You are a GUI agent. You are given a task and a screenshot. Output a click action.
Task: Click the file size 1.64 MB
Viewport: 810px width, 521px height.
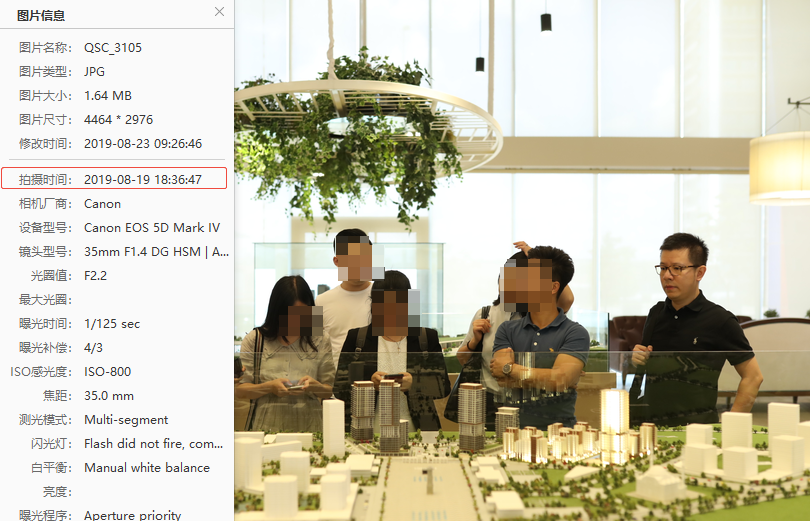click(108, 96)
